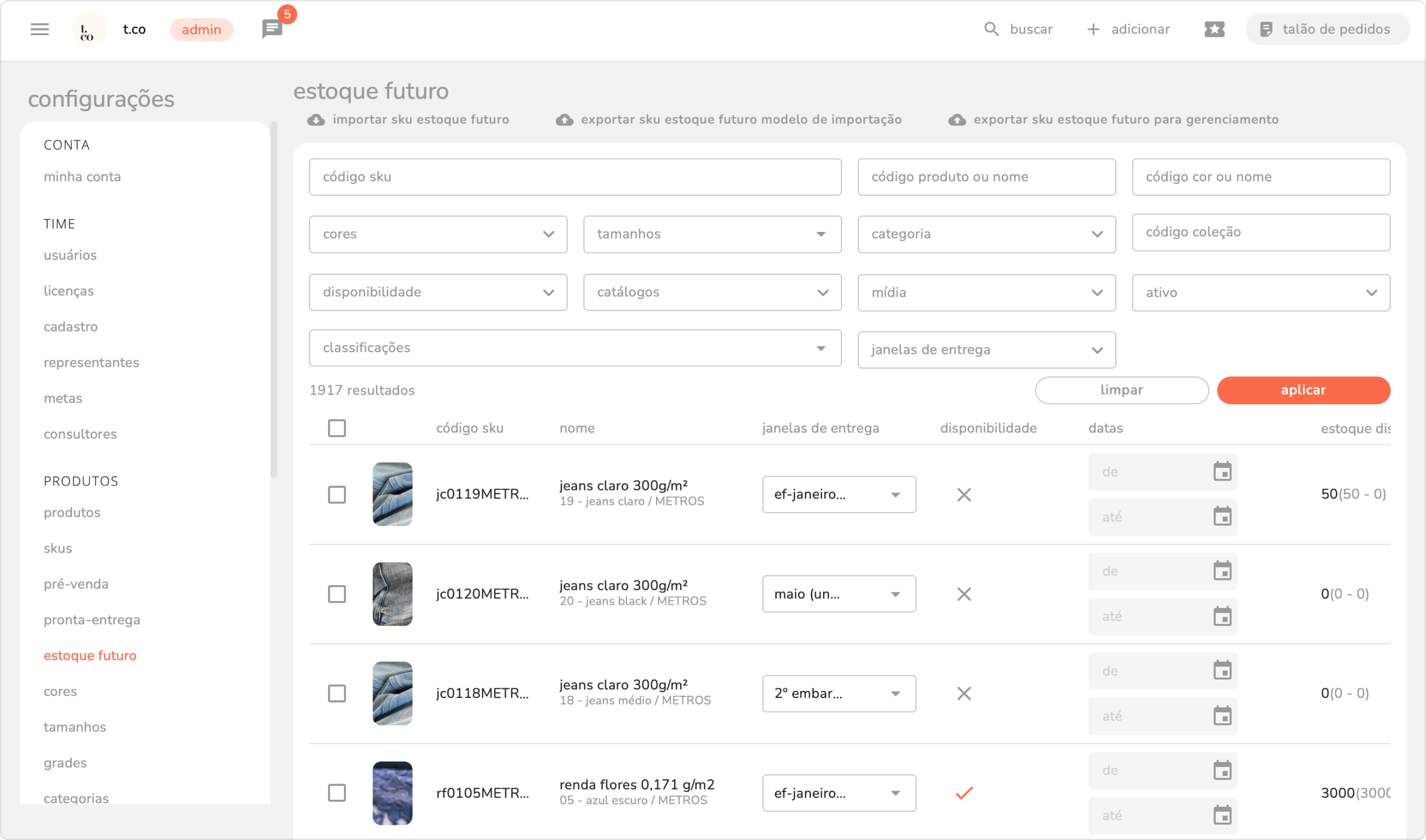
Task: Check the box for jc0119METR row
Action: [337, 494]
